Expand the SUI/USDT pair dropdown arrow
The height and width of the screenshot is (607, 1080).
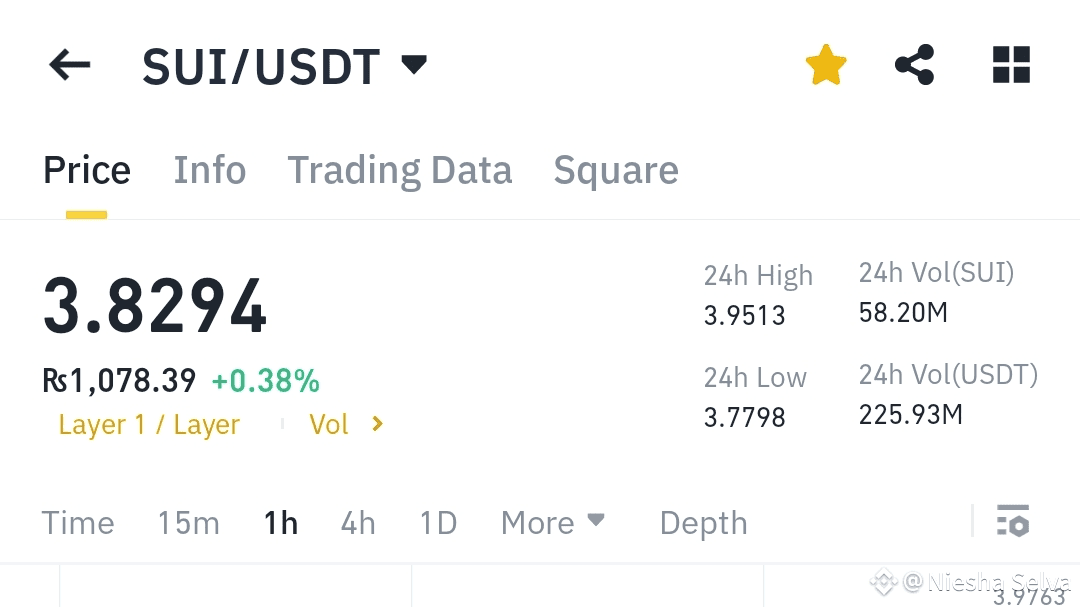tap(414, 65)
